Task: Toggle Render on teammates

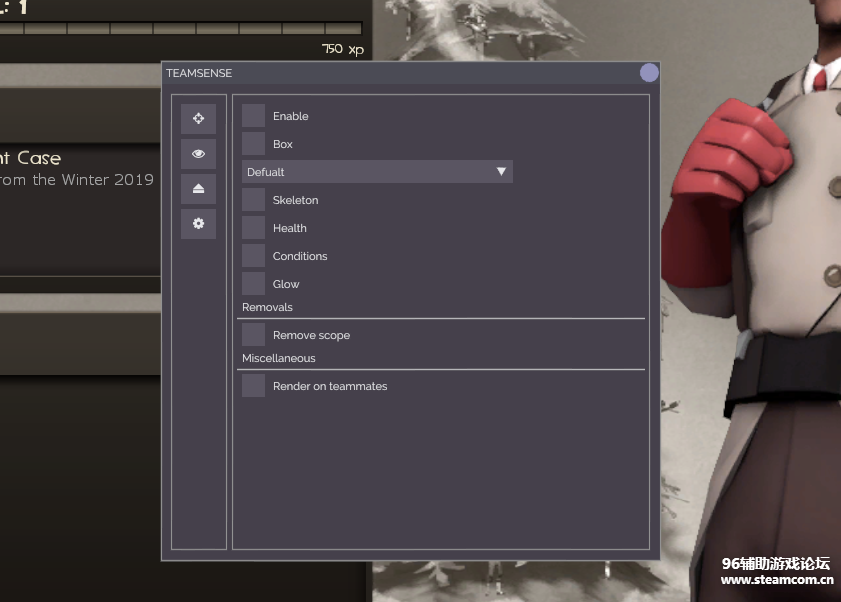Action: click(253, 385)
